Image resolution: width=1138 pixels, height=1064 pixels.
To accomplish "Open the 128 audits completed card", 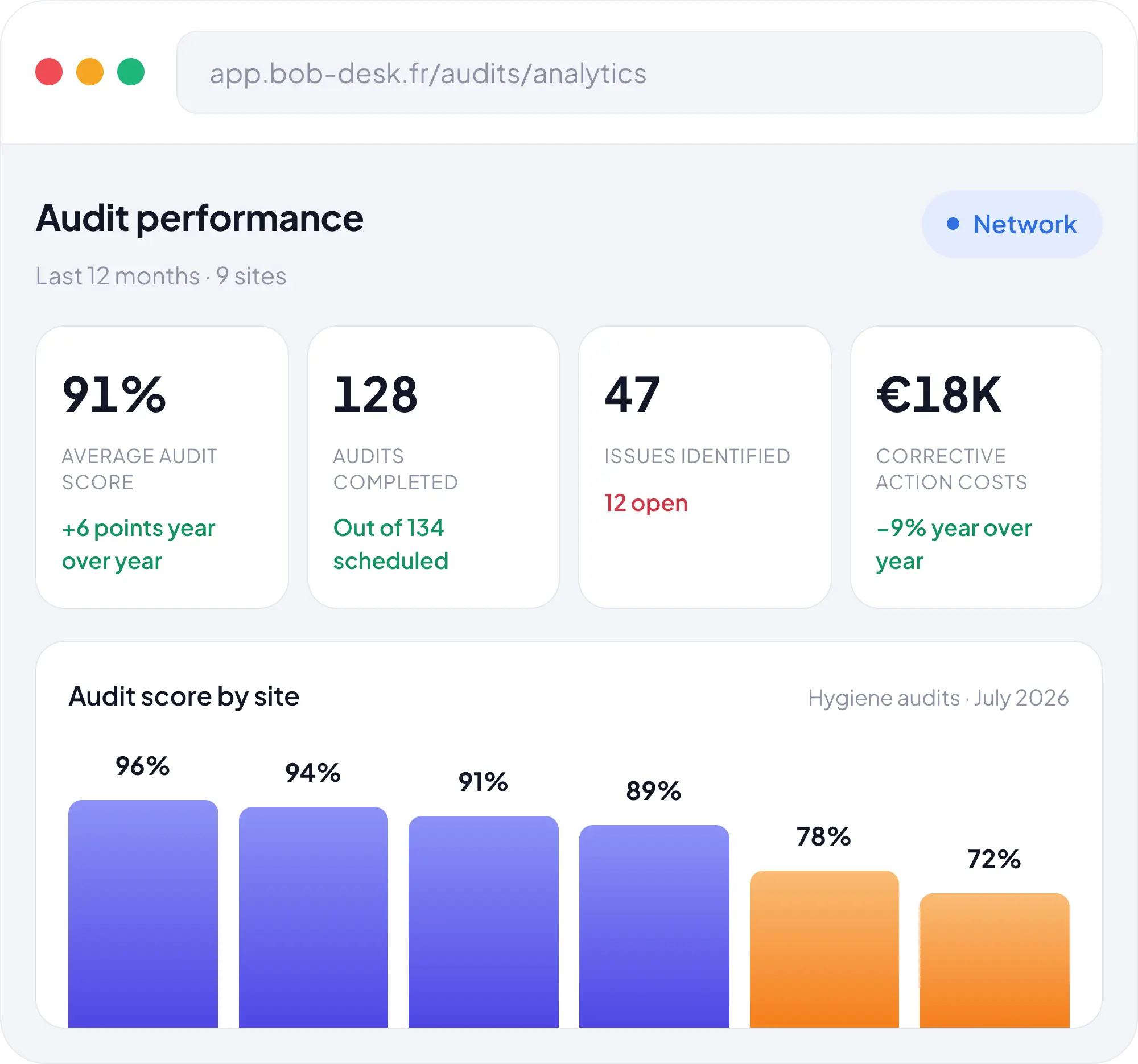I will (434, 467).
